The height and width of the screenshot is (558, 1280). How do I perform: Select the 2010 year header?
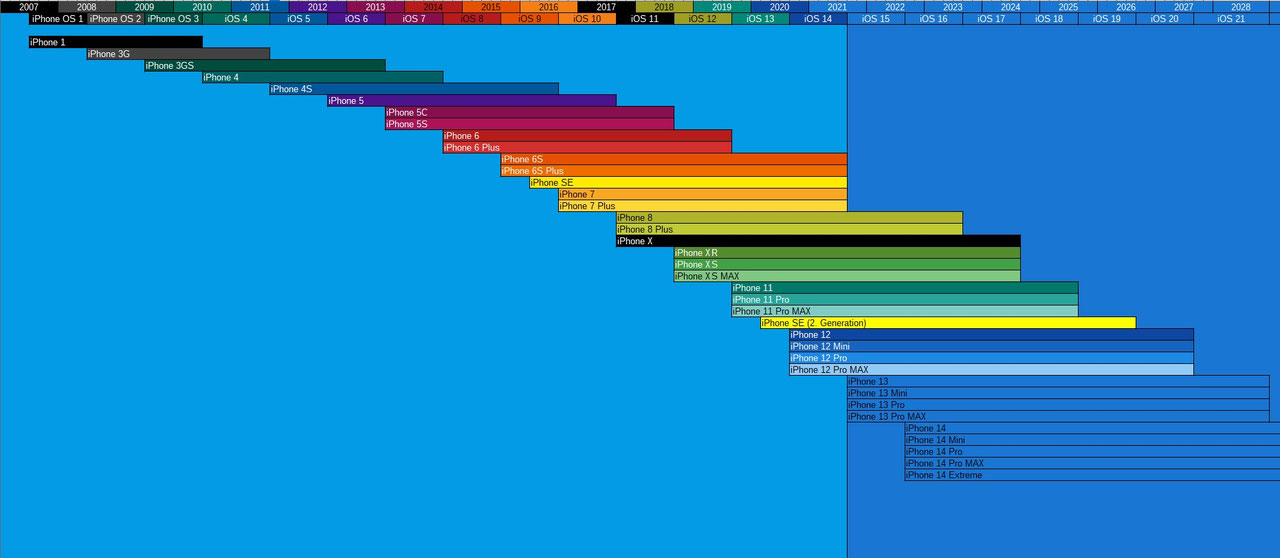point(202,6)
